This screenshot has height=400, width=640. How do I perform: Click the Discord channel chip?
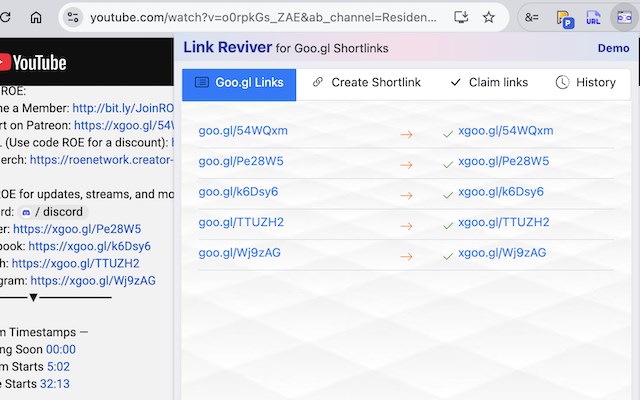click(53, 212)
